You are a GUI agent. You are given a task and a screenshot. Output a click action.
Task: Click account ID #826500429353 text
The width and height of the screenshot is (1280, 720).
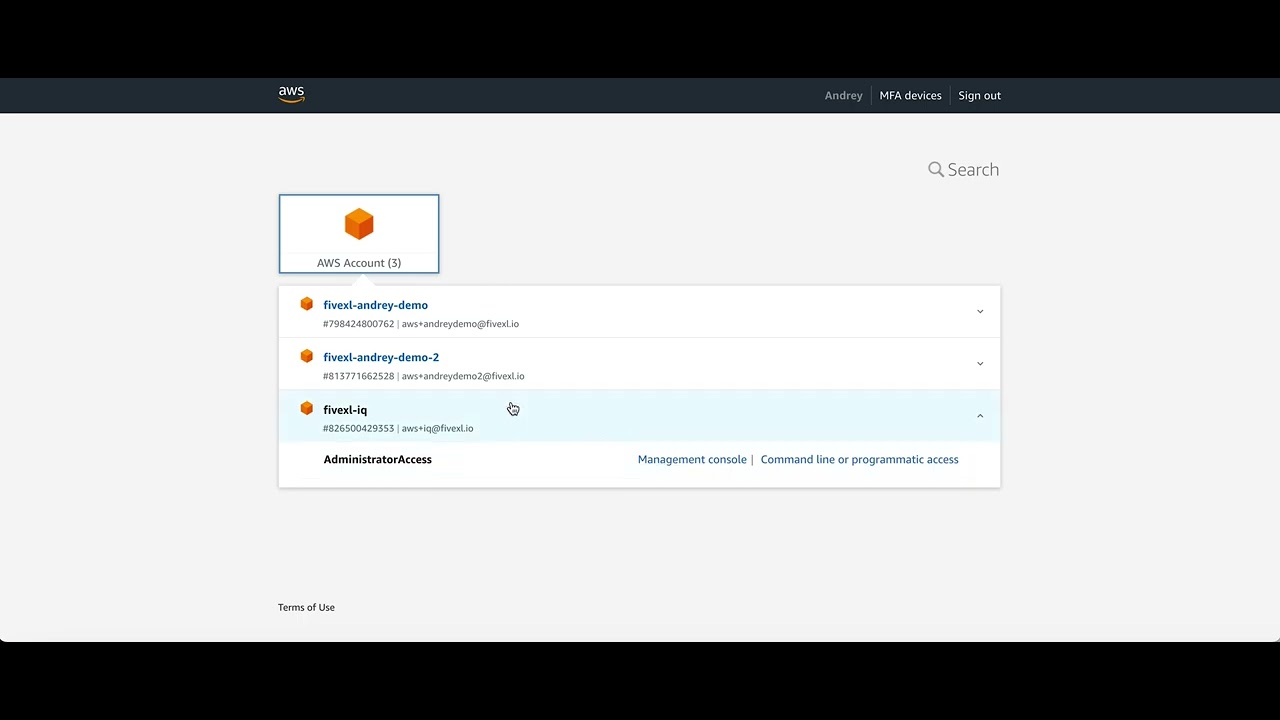(x=358, y=428)
